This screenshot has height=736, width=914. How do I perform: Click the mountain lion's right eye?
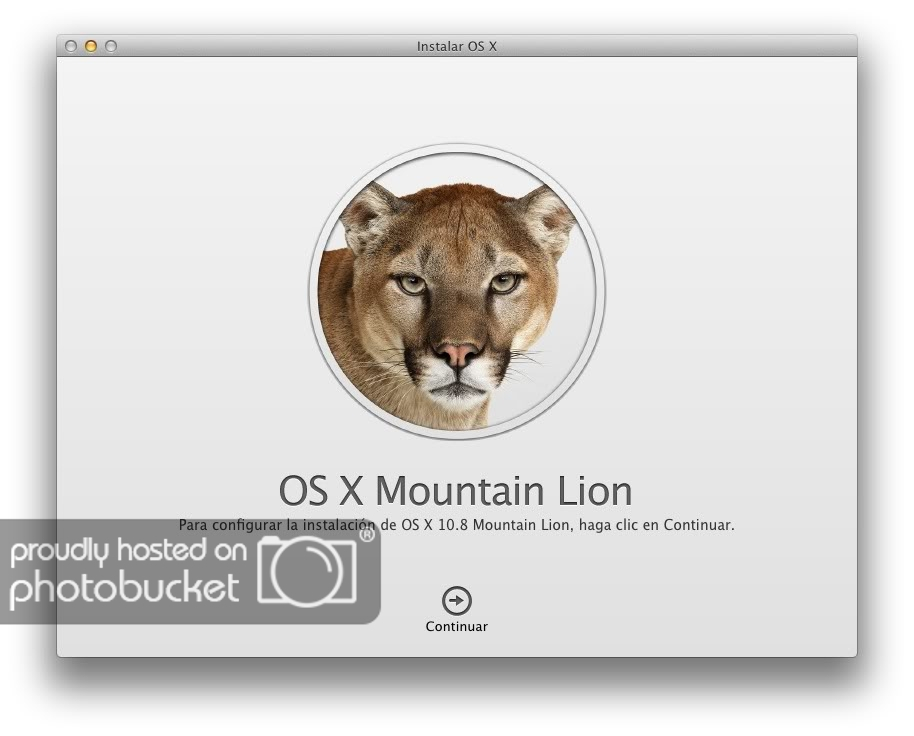(x=504, y=283)
